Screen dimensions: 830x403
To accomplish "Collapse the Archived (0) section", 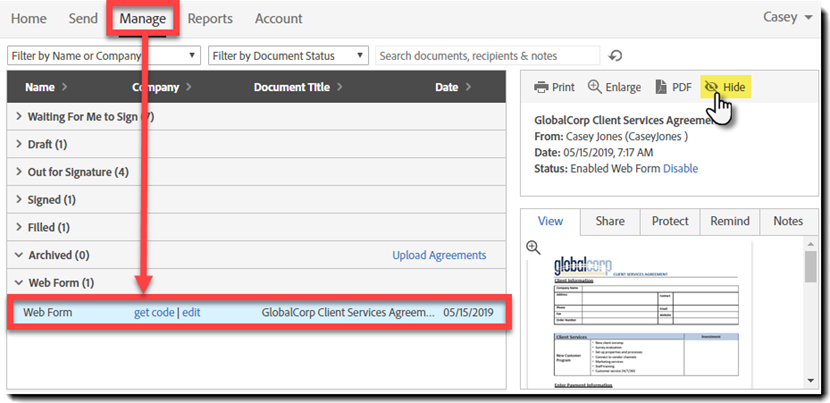I will point(19,255).
